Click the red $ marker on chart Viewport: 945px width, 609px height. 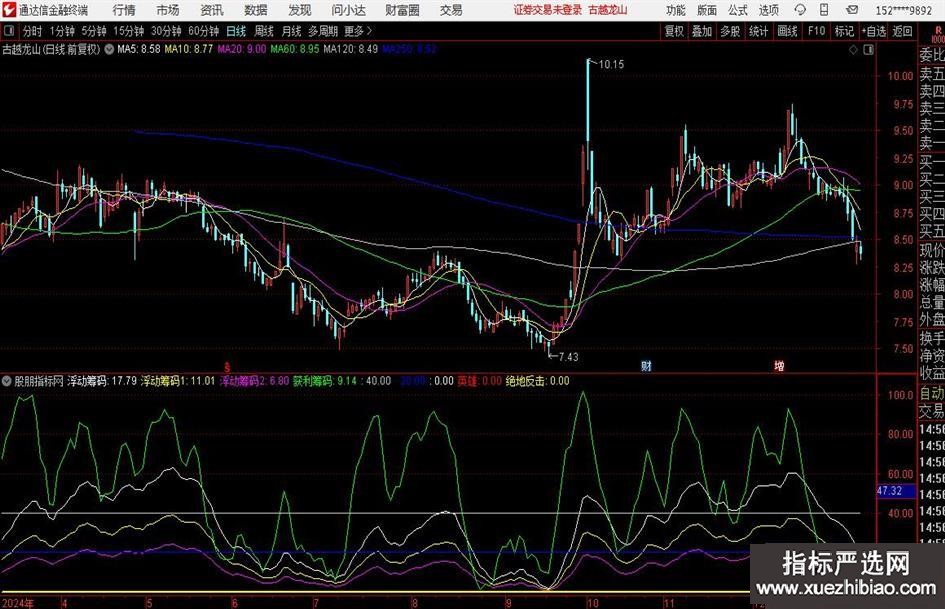click(227, 367)
